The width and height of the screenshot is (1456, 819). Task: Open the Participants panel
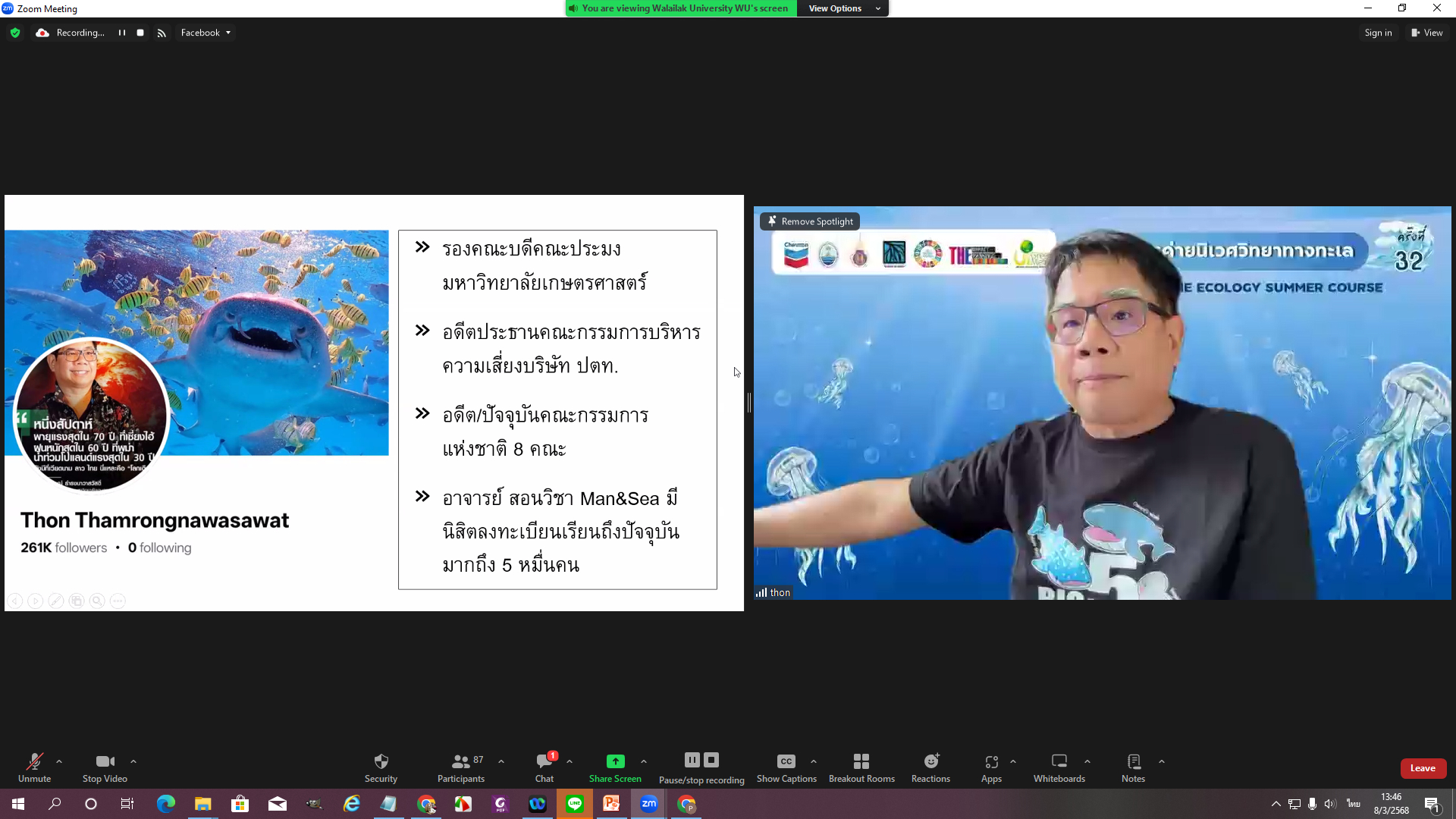[x=460, y=761]
